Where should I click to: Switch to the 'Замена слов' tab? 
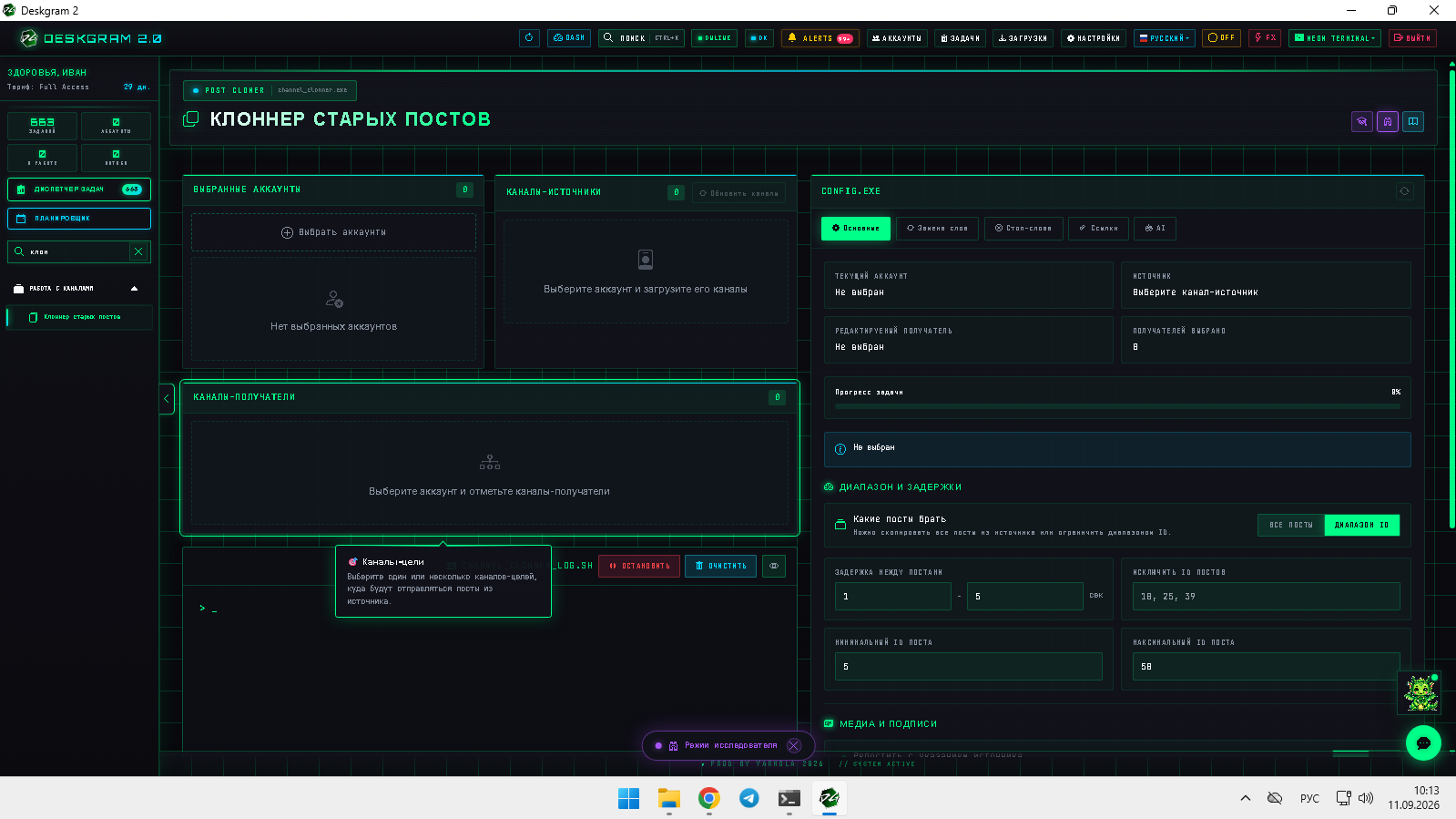tap(938, 228)
